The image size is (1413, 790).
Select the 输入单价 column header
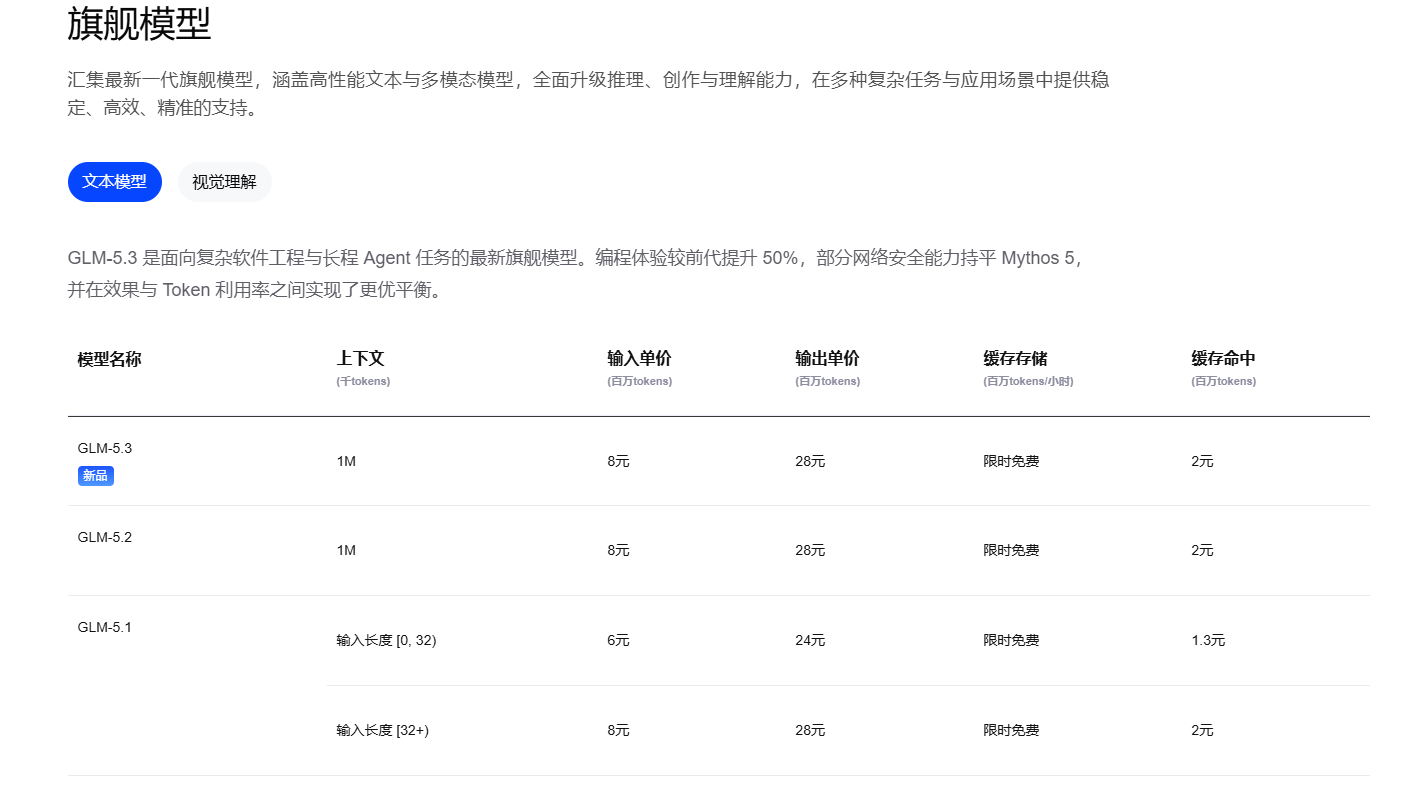pos(639,359)
